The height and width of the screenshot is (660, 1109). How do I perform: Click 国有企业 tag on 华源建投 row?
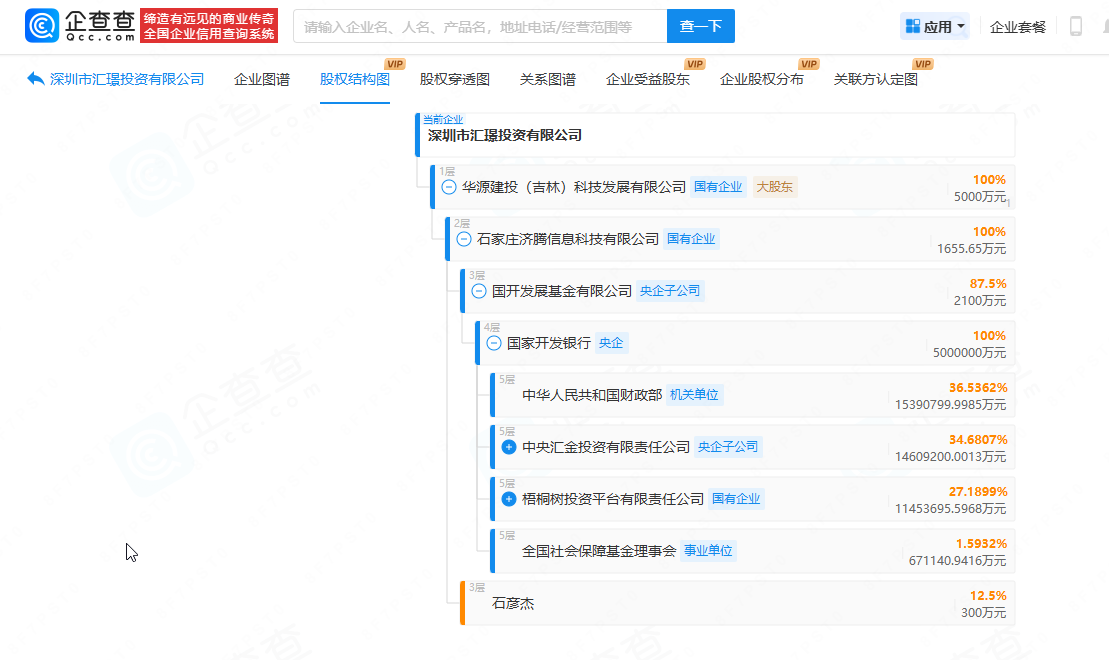[x=718, y=187]
